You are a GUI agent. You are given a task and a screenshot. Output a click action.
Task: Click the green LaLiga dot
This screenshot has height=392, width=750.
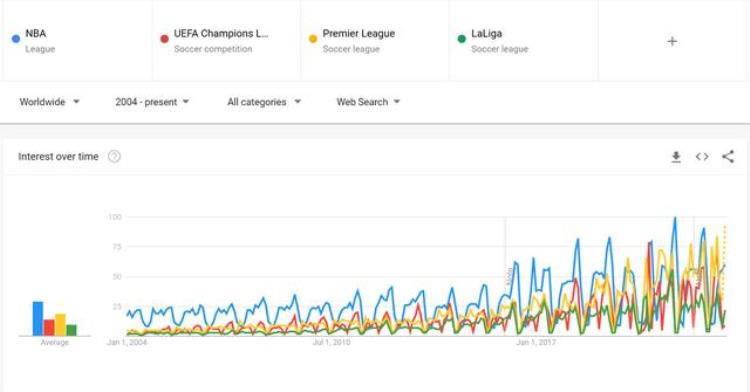[462, 39]
